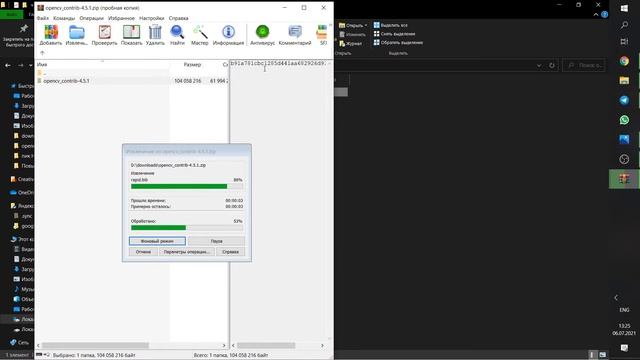Open the Операции menu
This screenshot has width=640, height=360.
(x=91, y=18)
